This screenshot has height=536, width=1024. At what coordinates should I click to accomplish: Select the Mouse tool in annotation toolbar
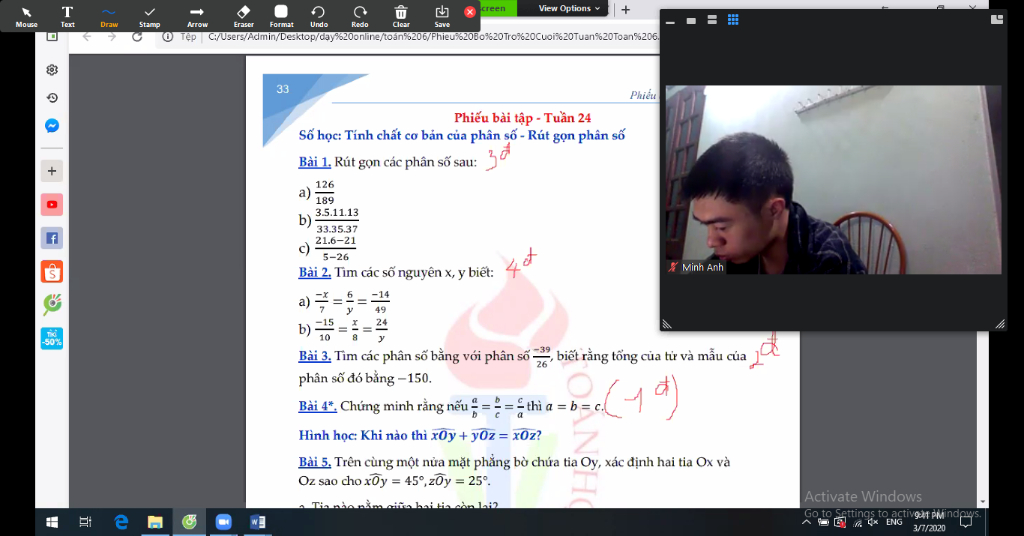pyautogui.click(x=26, y=16)
